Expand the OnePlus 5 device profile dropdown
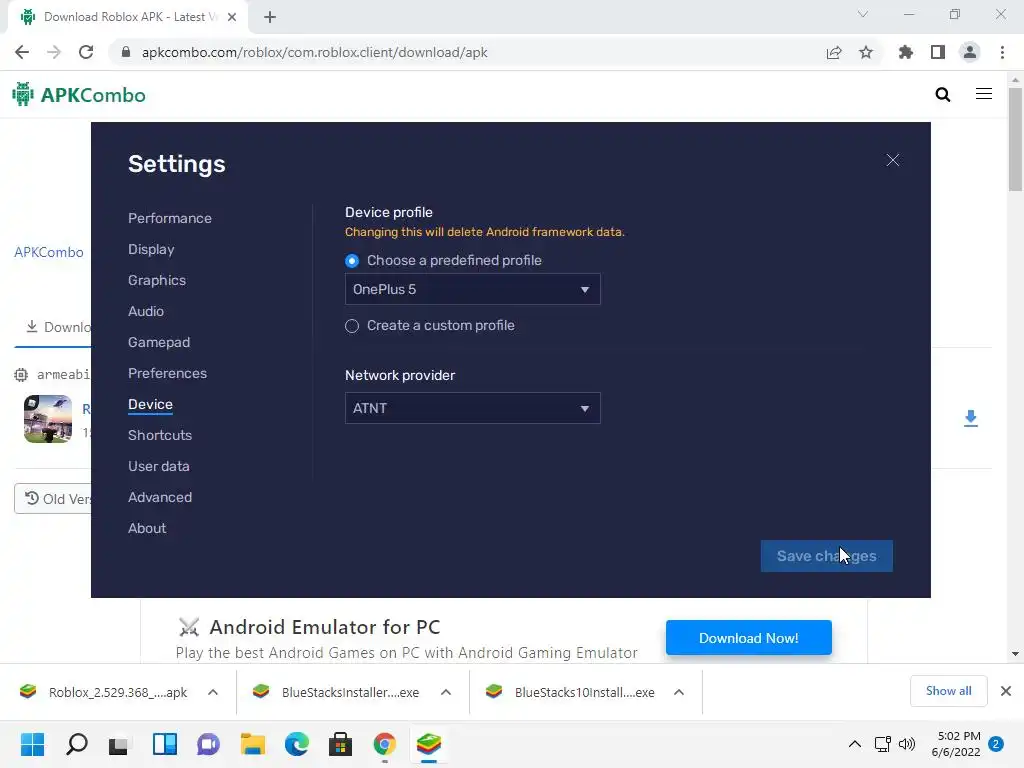The height and width of the screenshot is (768, 1024). coord(472,289)
